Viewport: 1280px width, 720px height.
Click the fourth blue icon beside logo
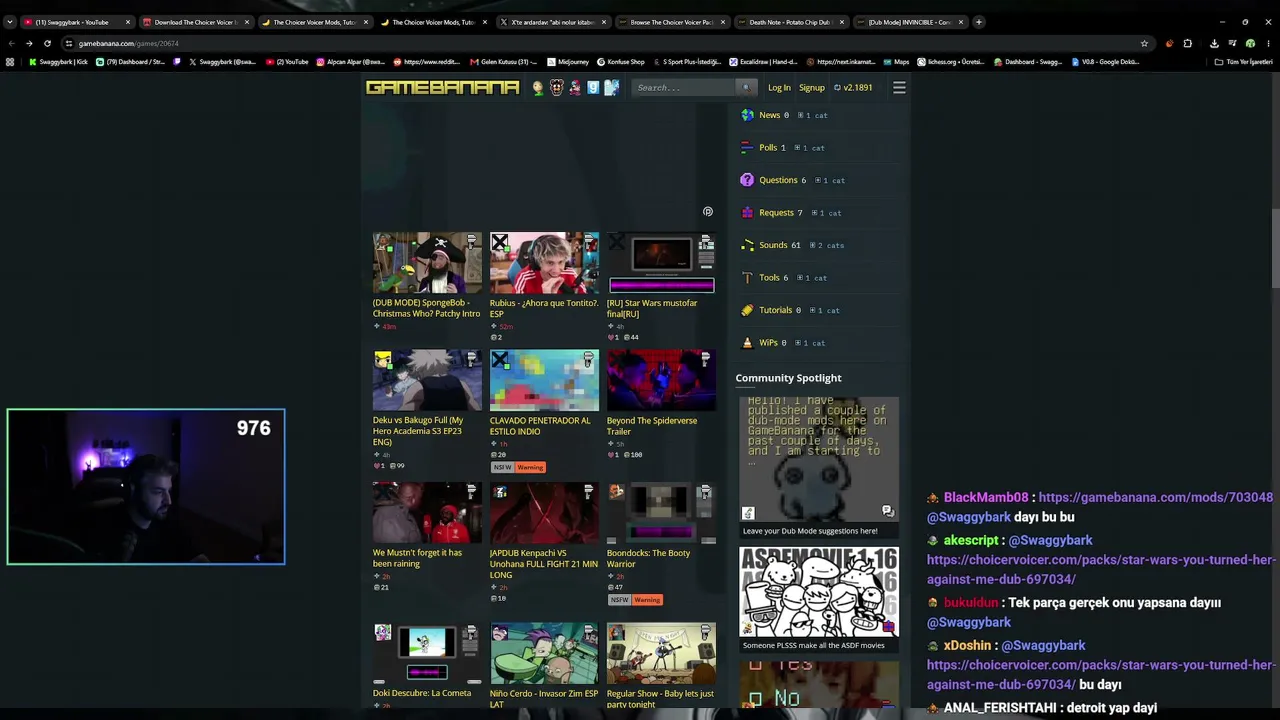pyautogui.click(x=593, y=88)
